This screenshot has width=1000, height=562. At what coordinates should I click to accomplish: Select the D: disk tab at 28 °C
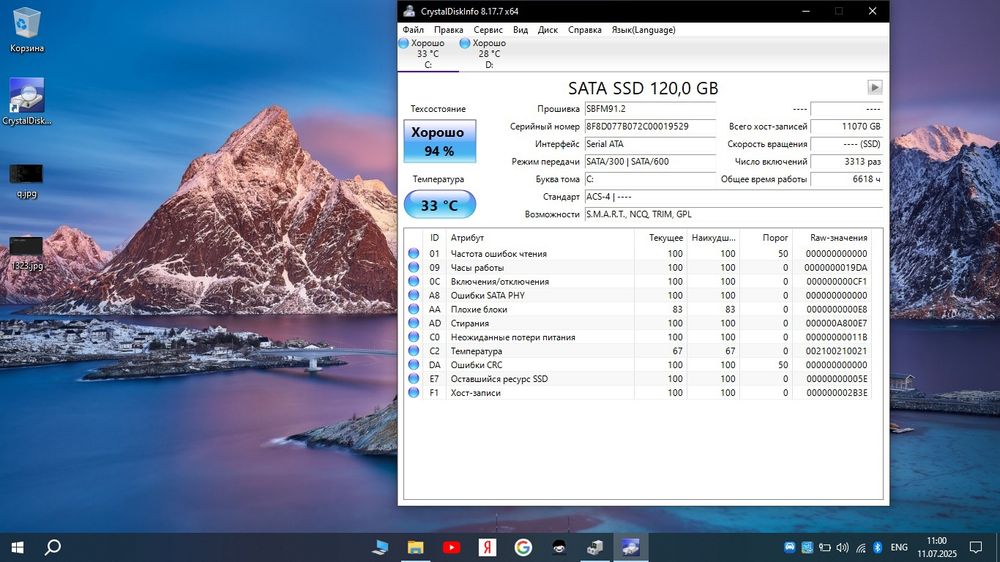point(489,54)
